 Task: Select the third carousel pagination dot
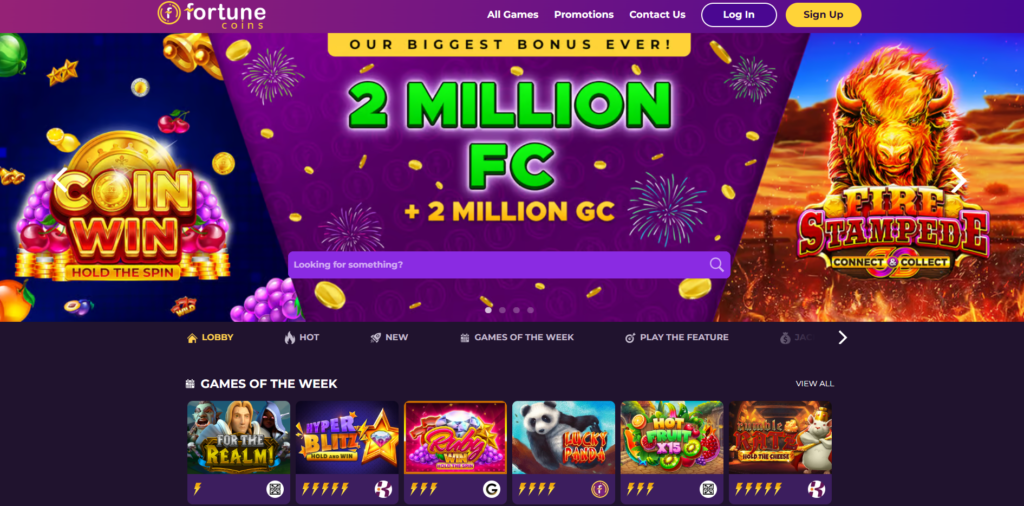coord(517,310)
